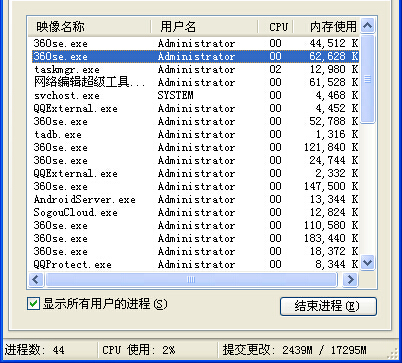Select 360se.exe row using 52,788 K
Screen dimensions: 402x363
point(195,121)
